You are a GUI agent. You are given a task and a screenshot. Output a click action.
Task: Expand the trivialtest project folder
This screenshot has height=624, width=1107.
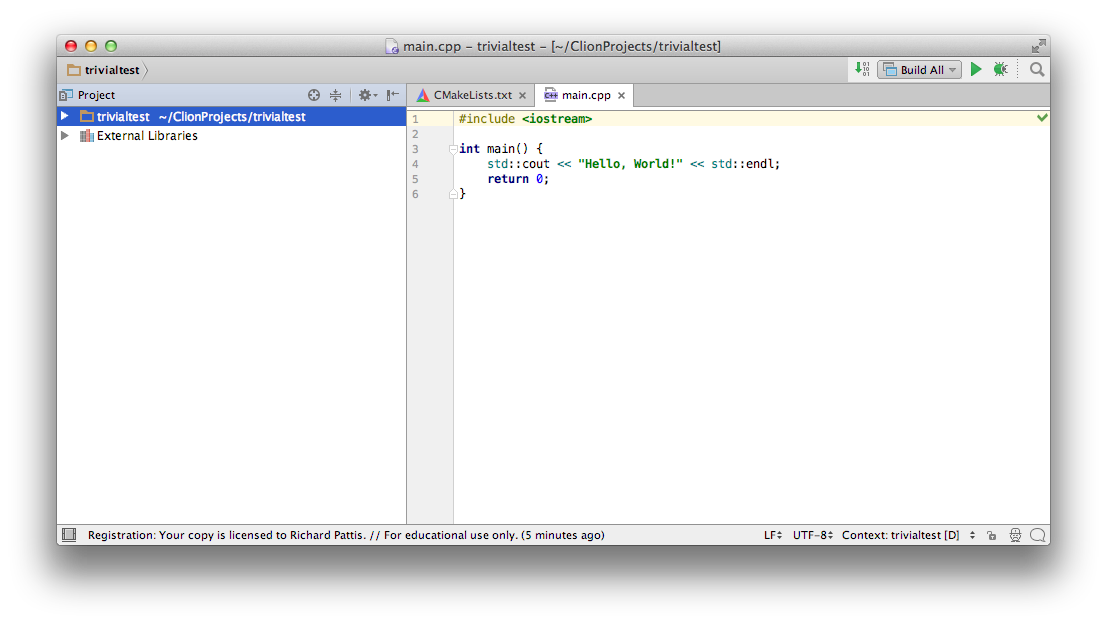(64, 116)
